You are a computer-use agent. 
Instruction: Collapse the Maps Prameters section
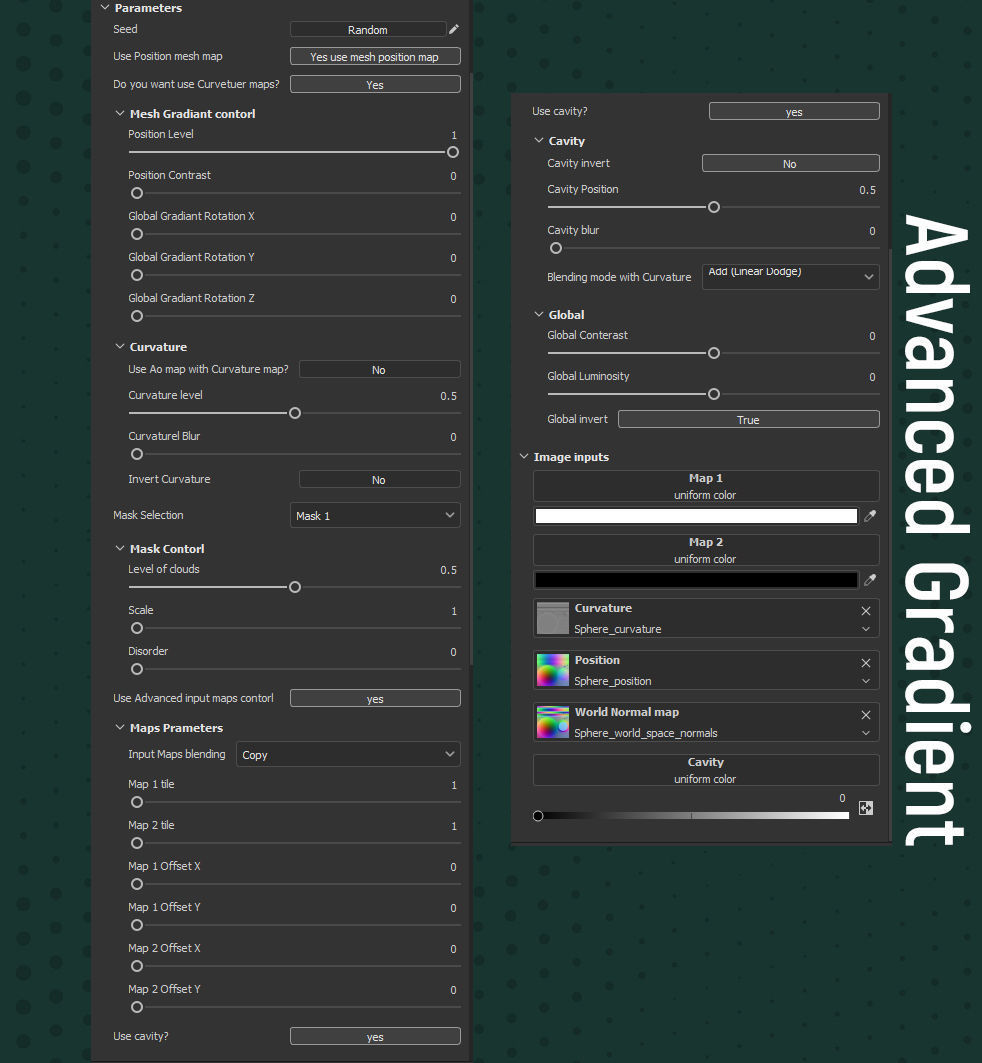[120, 727]
